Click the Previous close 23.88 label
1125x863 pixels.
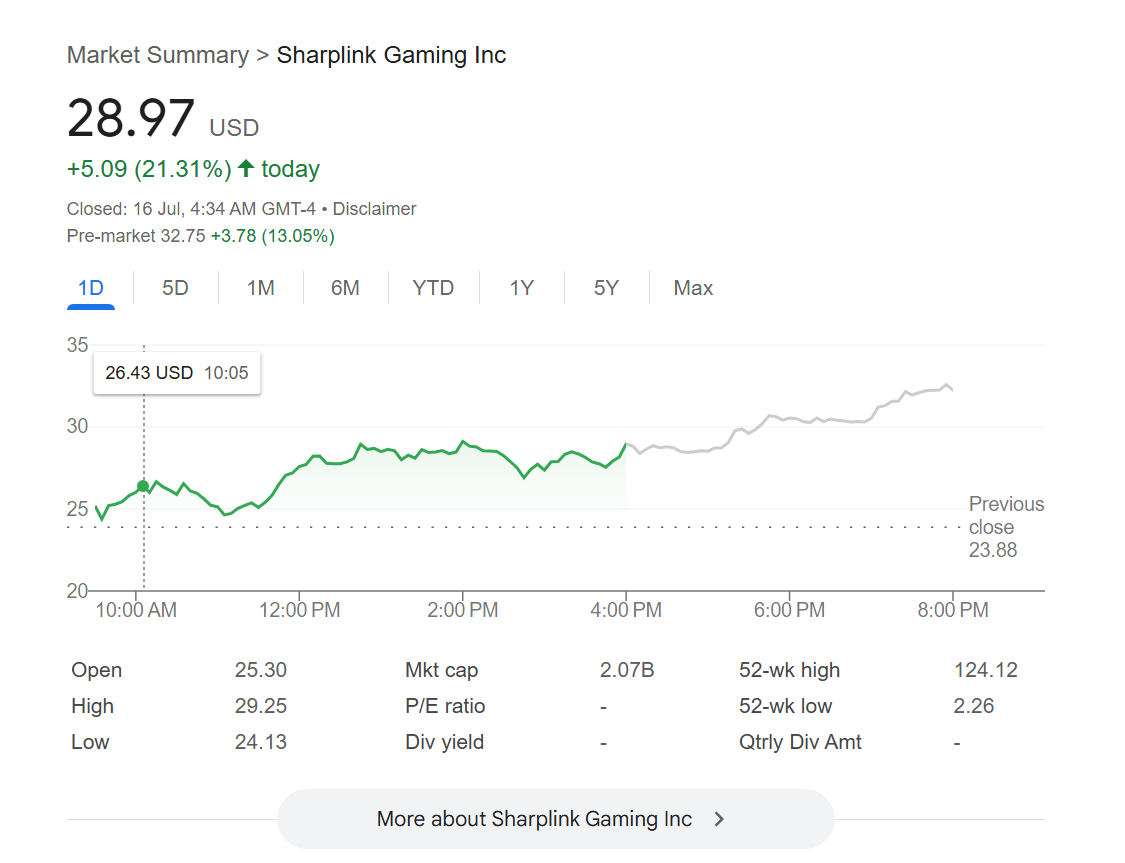1006,527
